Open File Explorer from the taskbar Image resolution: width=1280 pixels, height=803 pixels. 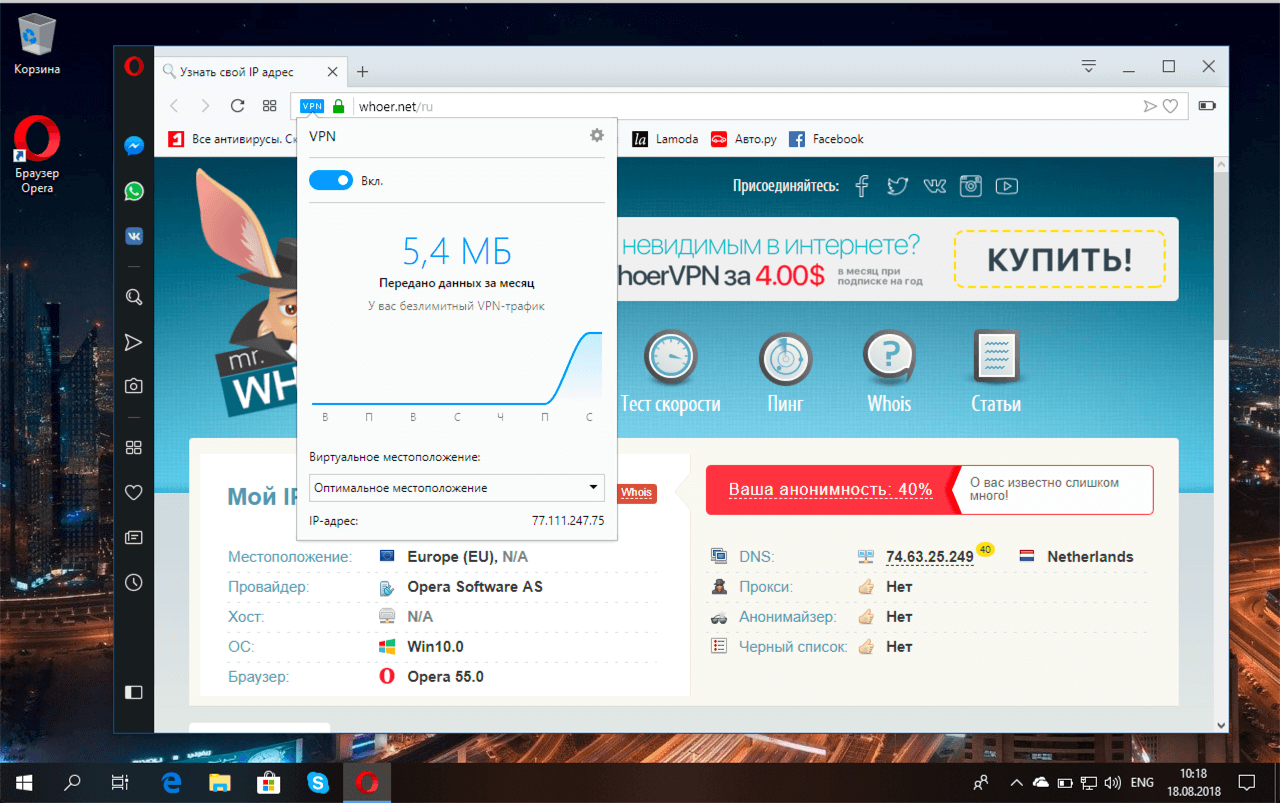point(220,782)
